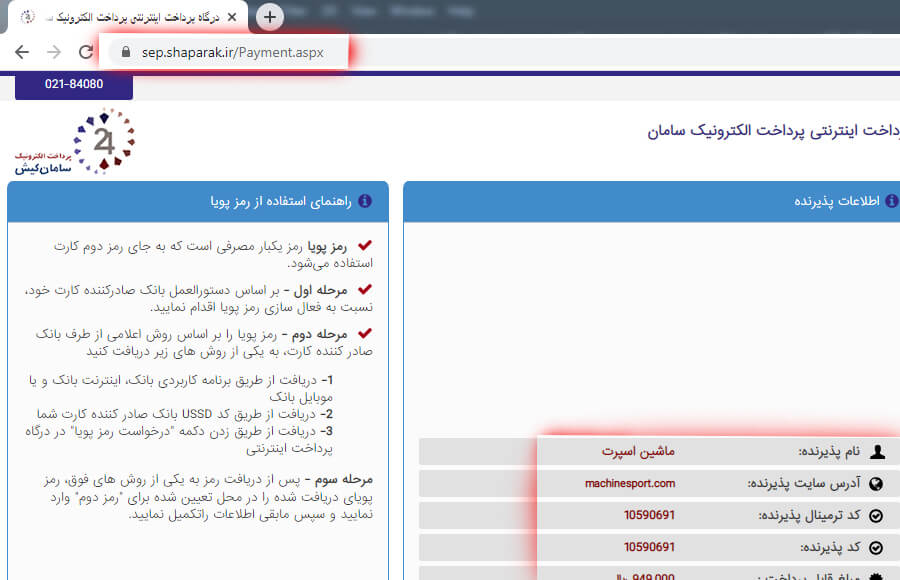Click check icon beside کد پذیرنده
Image resolution: width=900 pixels, height=580 pixels.
[876, 548]
